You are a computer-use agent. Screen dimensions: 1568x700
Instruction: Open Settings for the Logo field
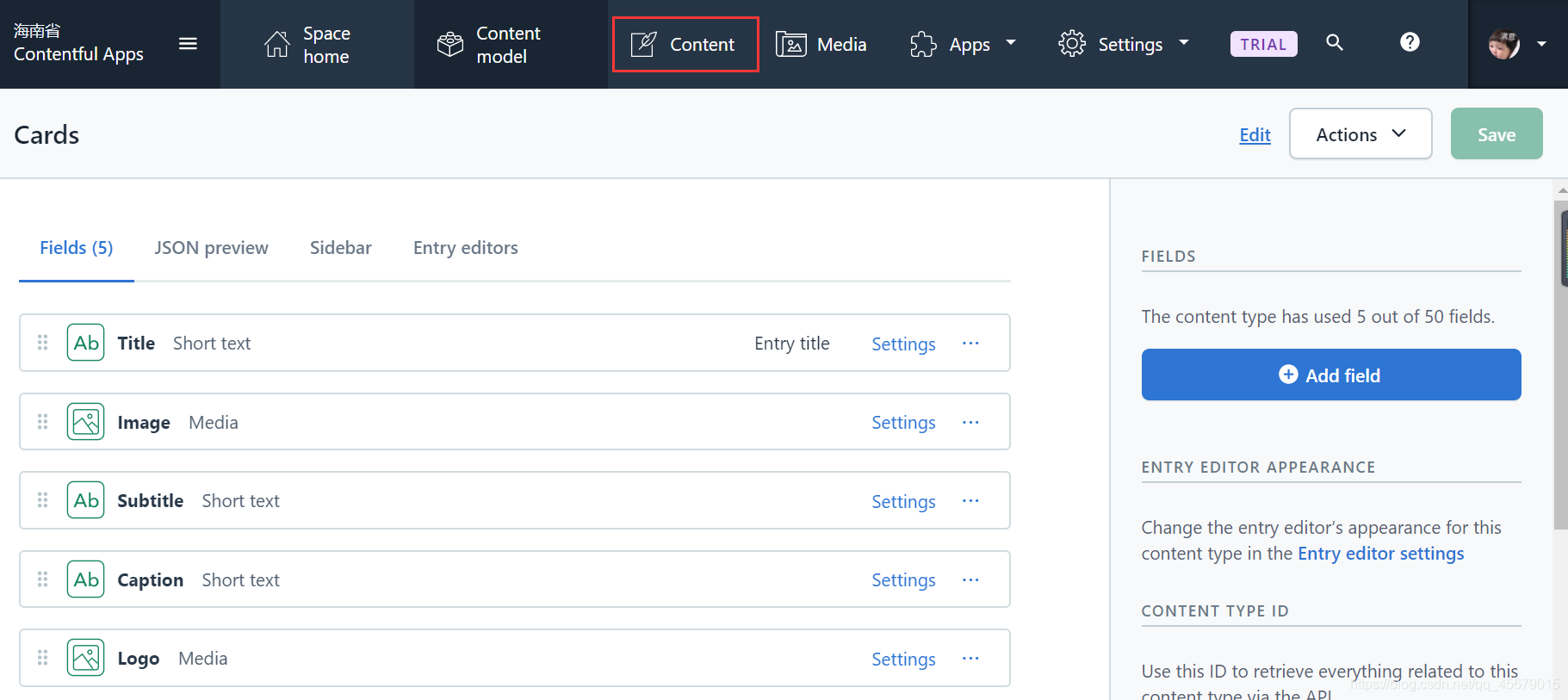point(903,659)
